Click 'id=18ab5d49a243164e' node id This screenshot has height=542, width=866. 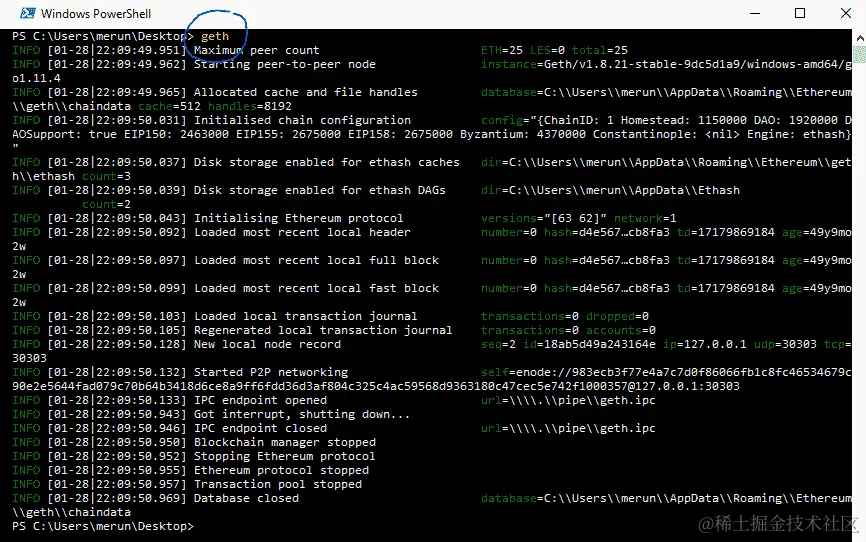point(589,344)
